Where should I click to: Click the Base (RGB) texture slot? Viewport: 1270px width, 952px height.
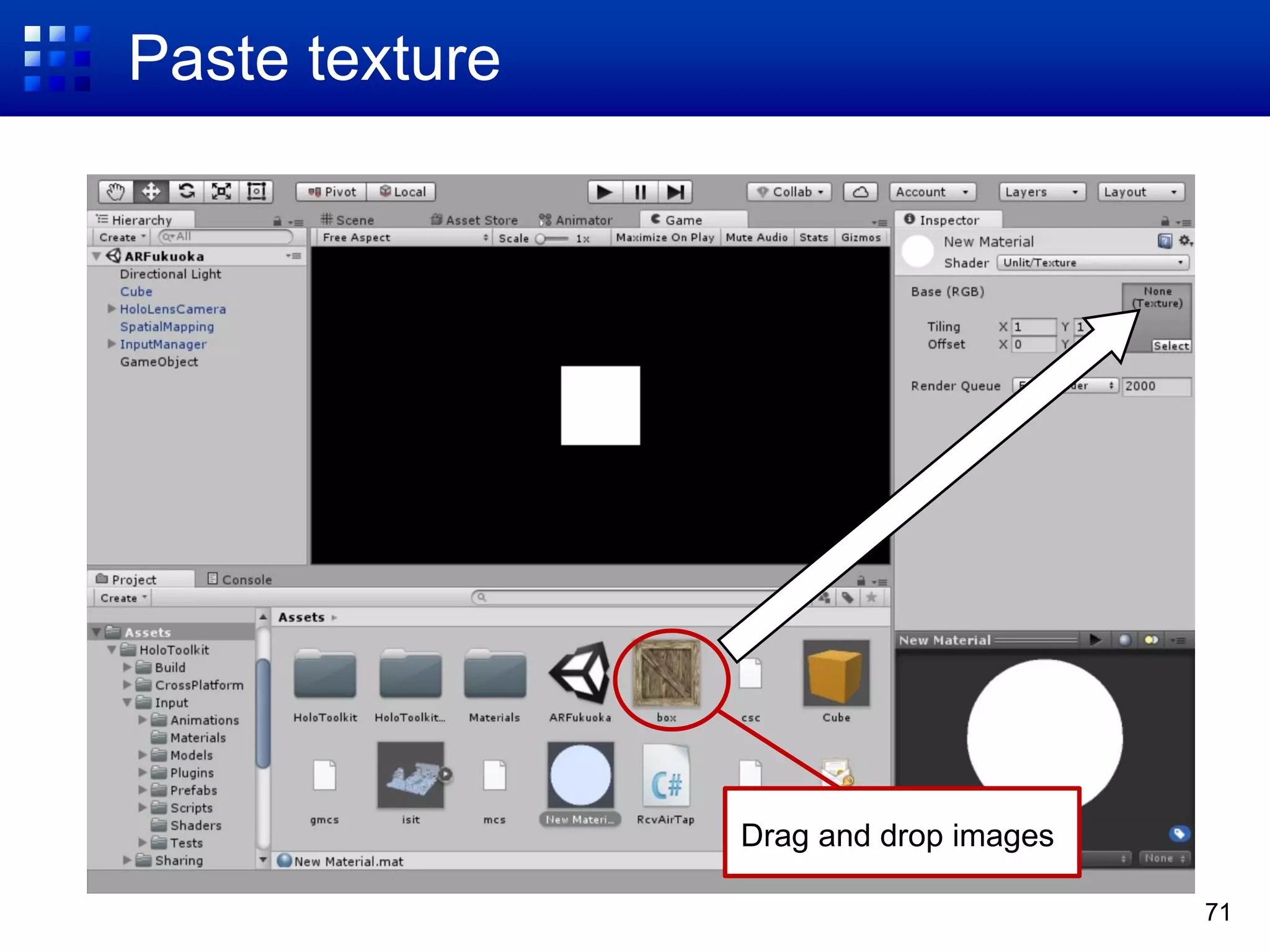pyautogui.click(x=1157, y=317)
